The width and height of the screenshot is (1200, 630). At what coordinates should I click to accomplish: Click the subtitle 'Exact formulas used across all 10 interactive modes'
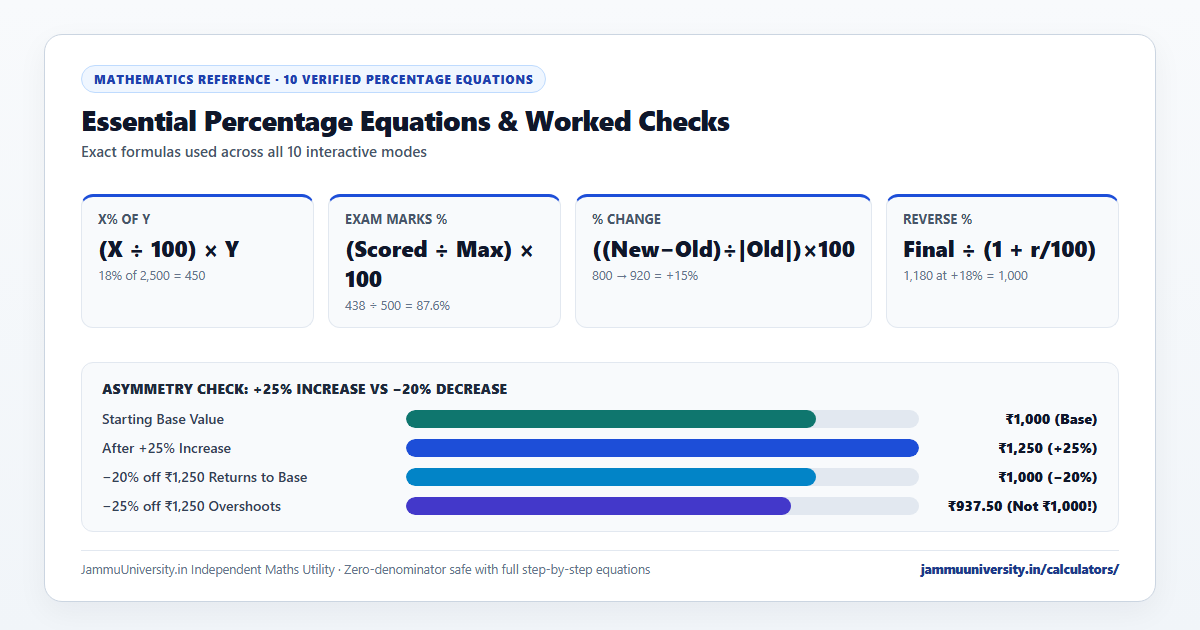(254, 153)
